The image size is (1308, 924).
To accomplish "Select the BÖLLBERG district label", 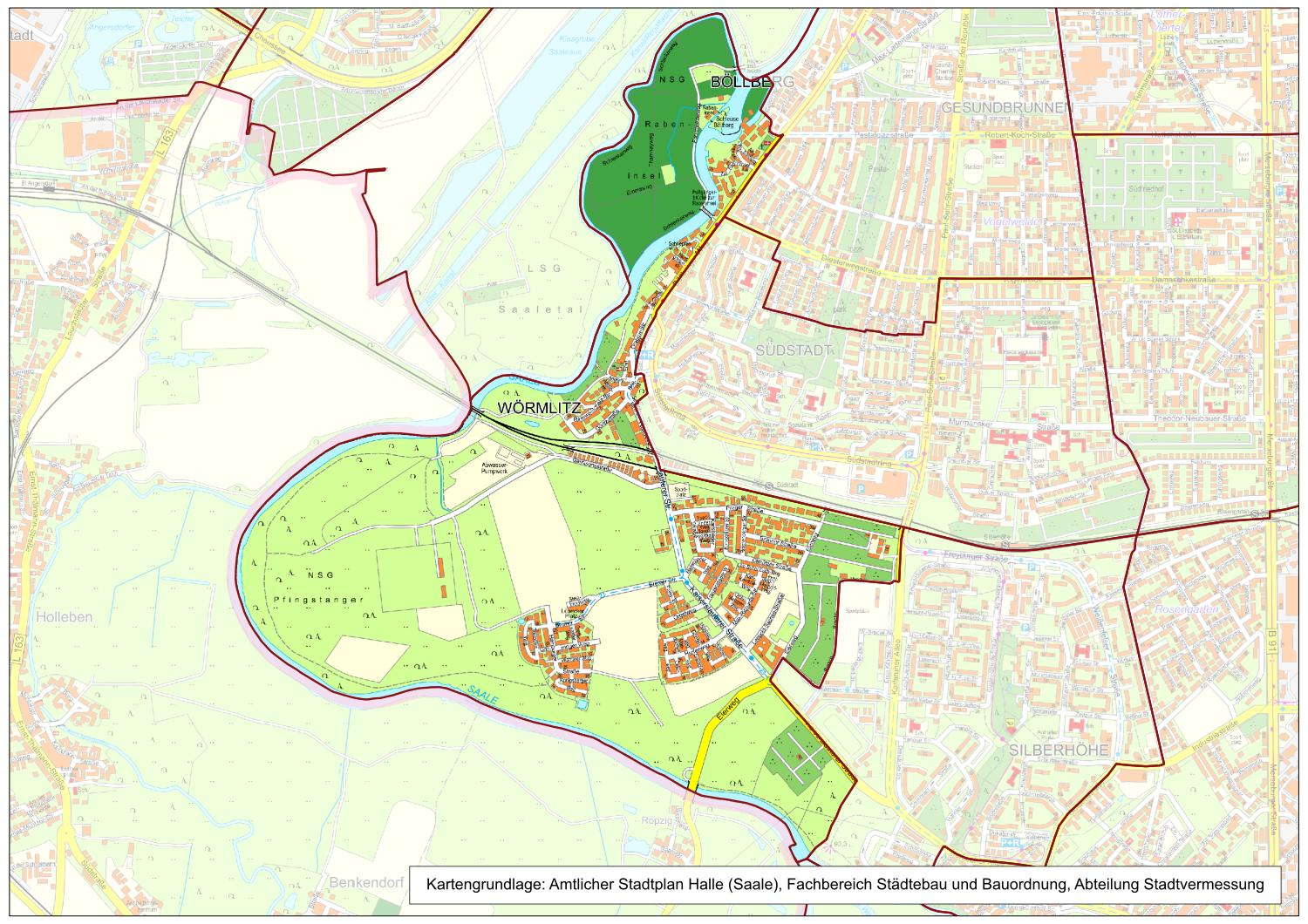I will (739, 82).
